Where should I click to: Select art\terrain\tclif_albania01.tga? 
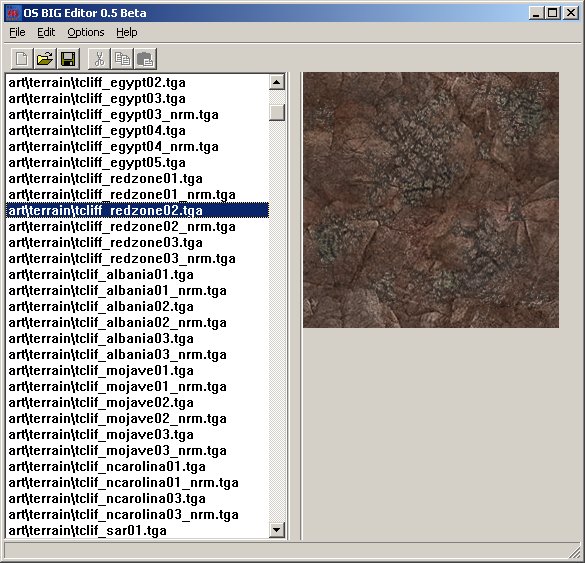pos(137,275)
